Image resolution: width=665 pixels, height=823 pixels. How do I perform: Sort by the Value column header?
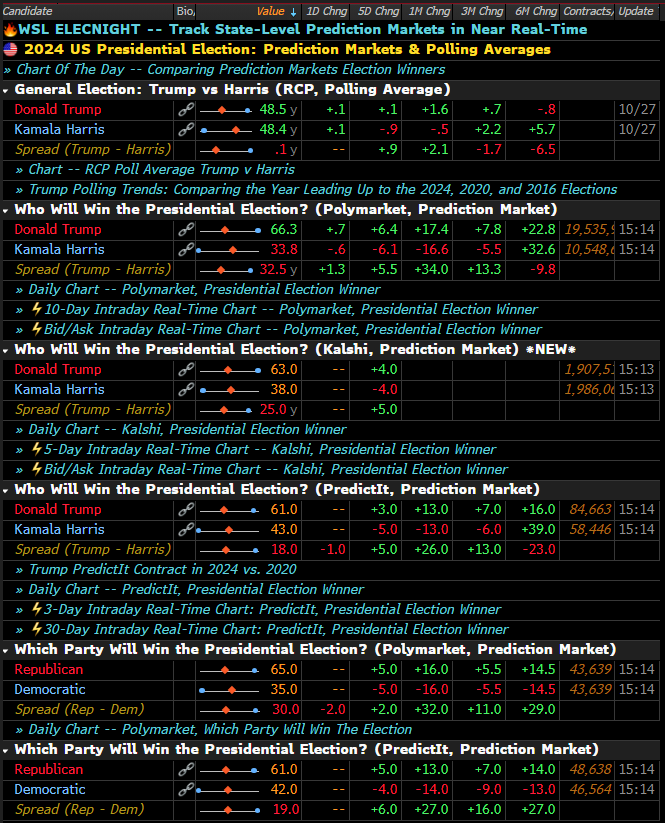tap(271, 11)
